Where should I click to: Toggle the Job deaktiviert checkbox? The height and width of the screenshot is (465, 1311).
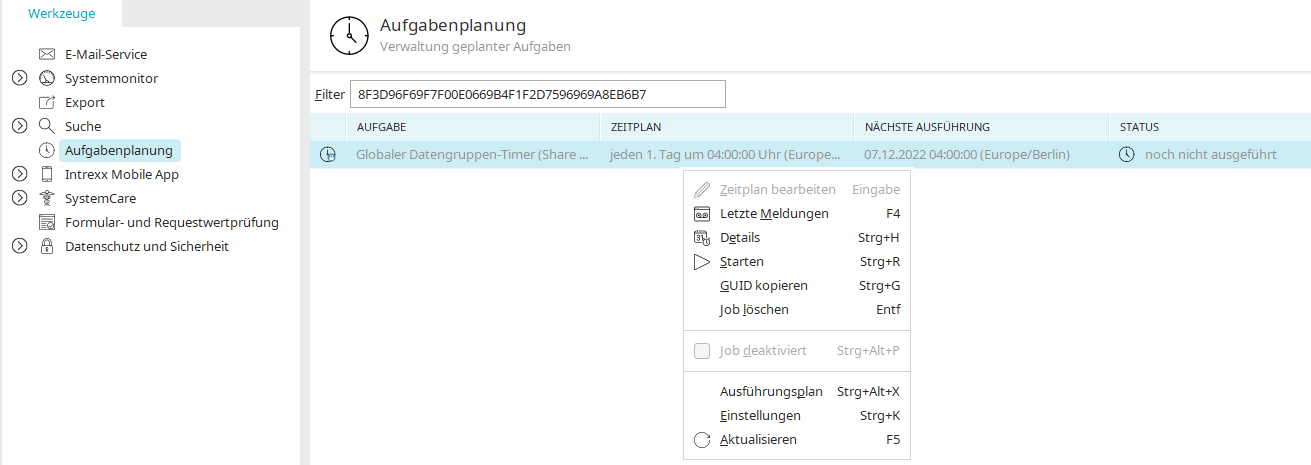(701, 351)
